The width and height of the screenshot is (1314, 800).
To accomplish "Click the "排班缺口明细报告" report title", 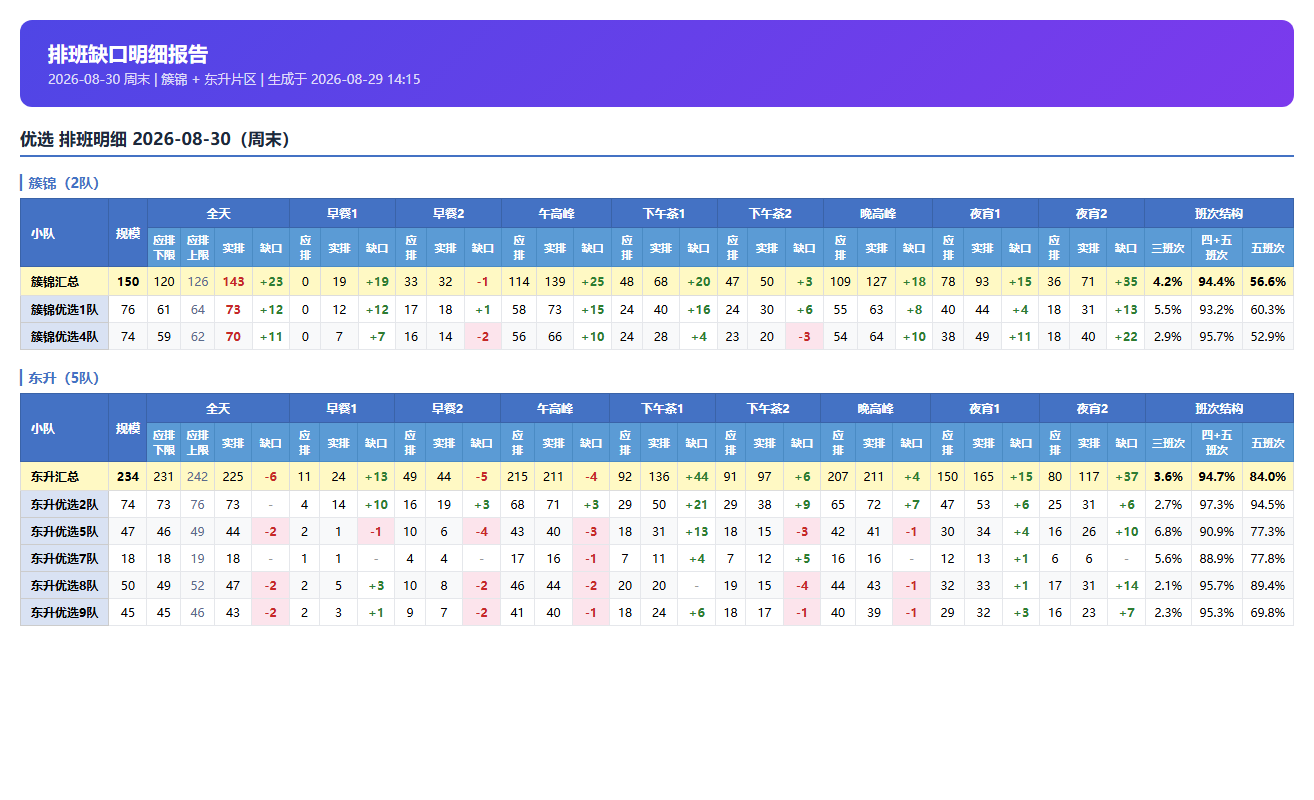I will (x=128, y=54).
